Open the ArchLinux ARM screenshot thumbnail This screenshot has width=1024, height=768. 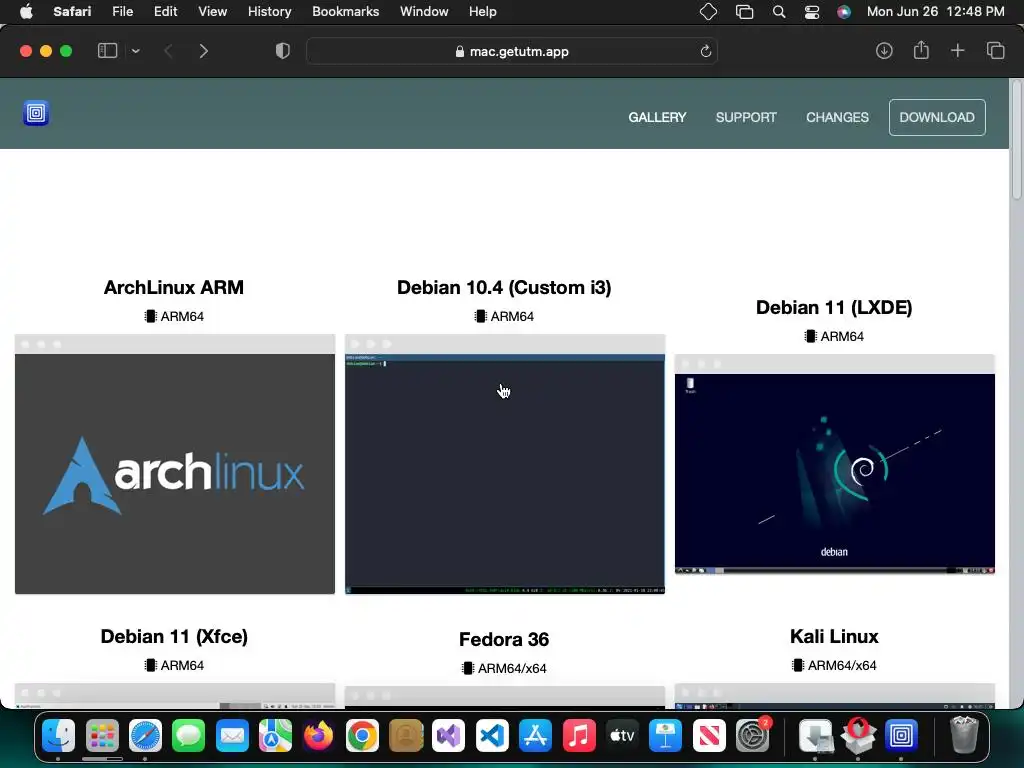click(175, 464)
